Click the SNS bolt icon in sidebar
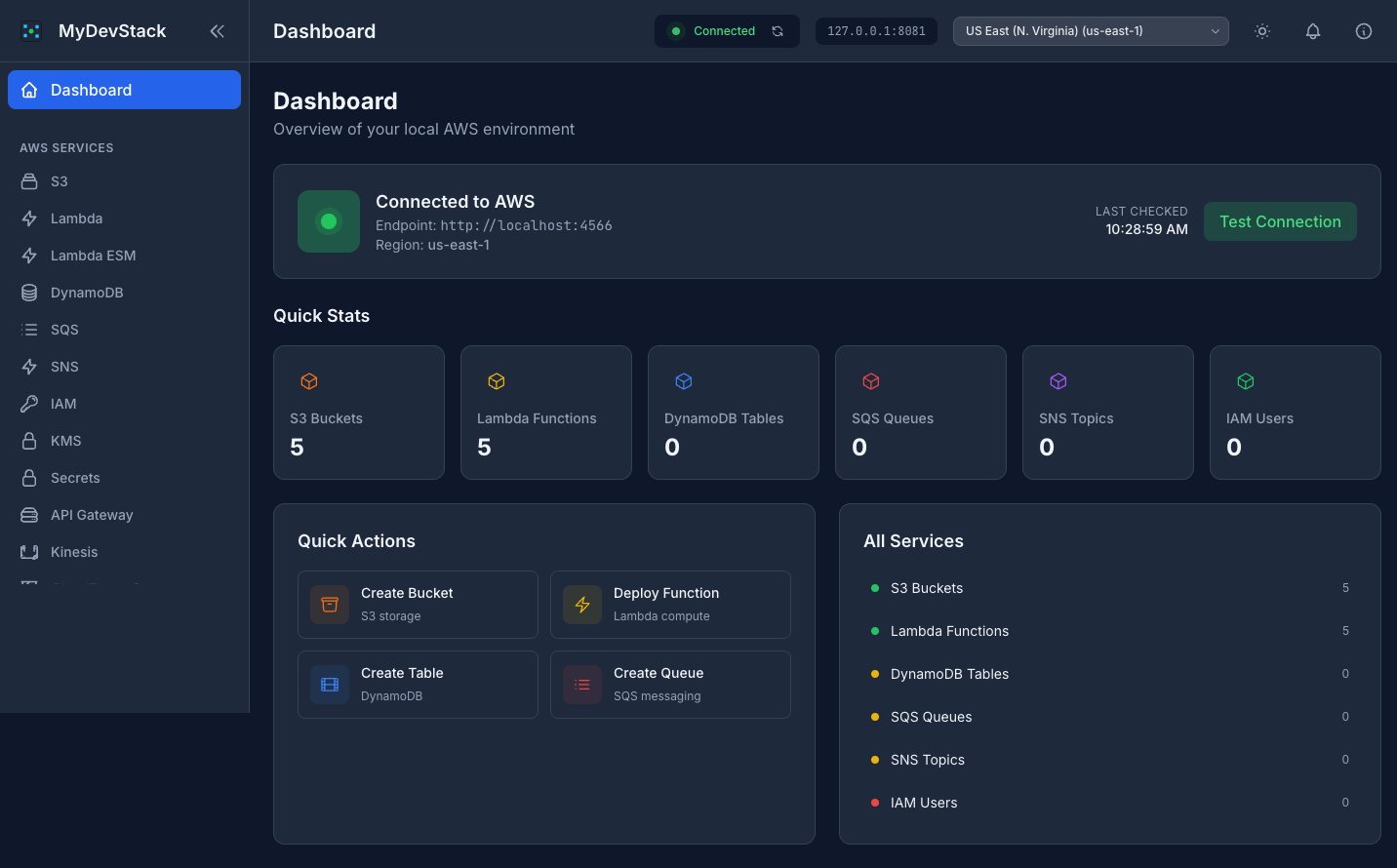Image resolution: width=1397 pixels, height=868 pixels. tap(29, 367)
